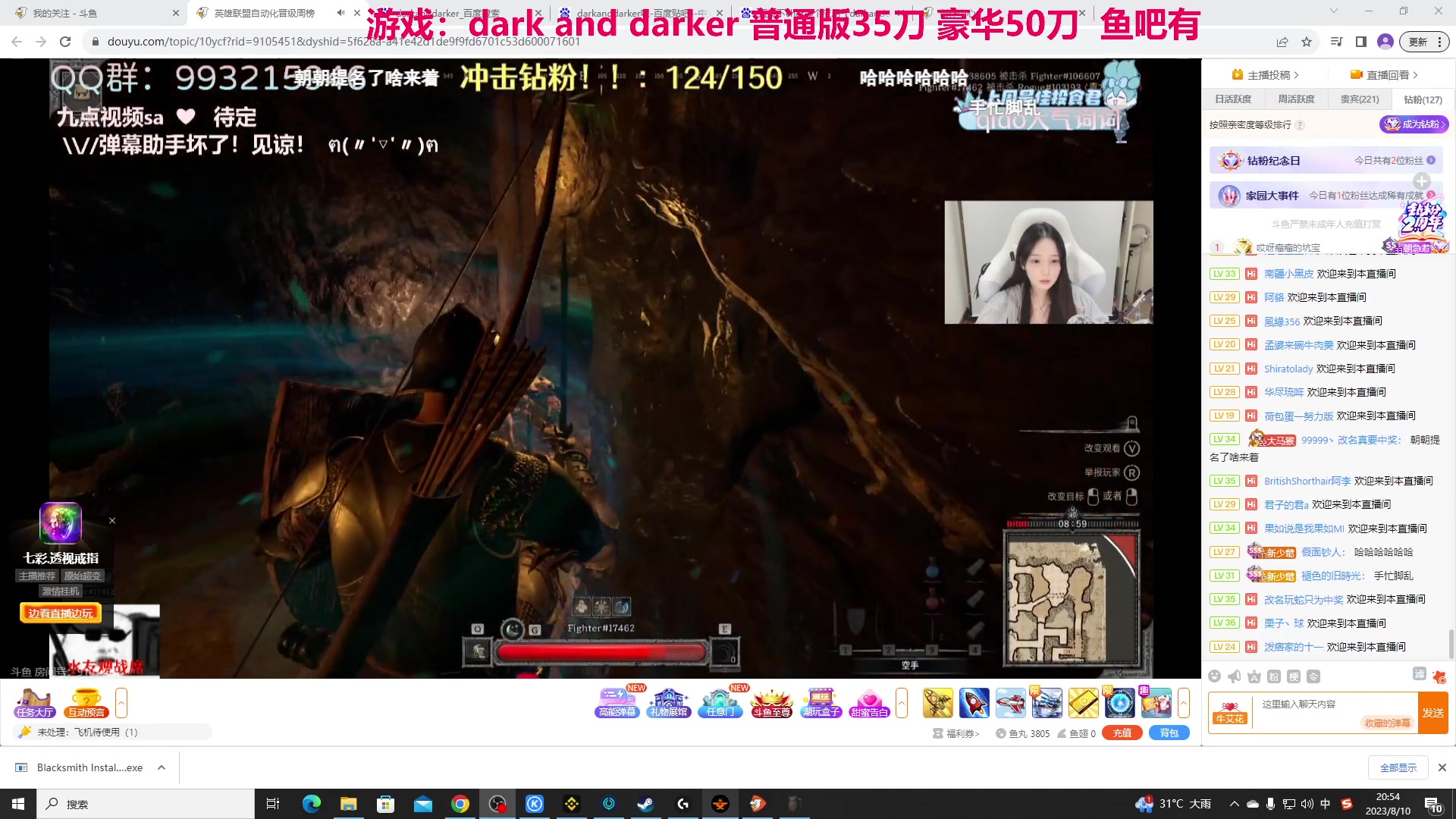
Task: Click the red star icon above send
Action: click(x=1439, y=676)
